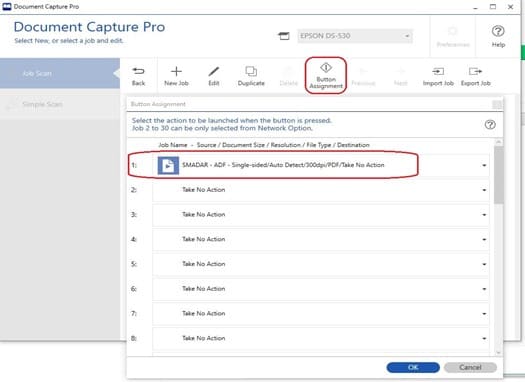Expand the job dropdown for row 5
525x382 pixels.
484,264
